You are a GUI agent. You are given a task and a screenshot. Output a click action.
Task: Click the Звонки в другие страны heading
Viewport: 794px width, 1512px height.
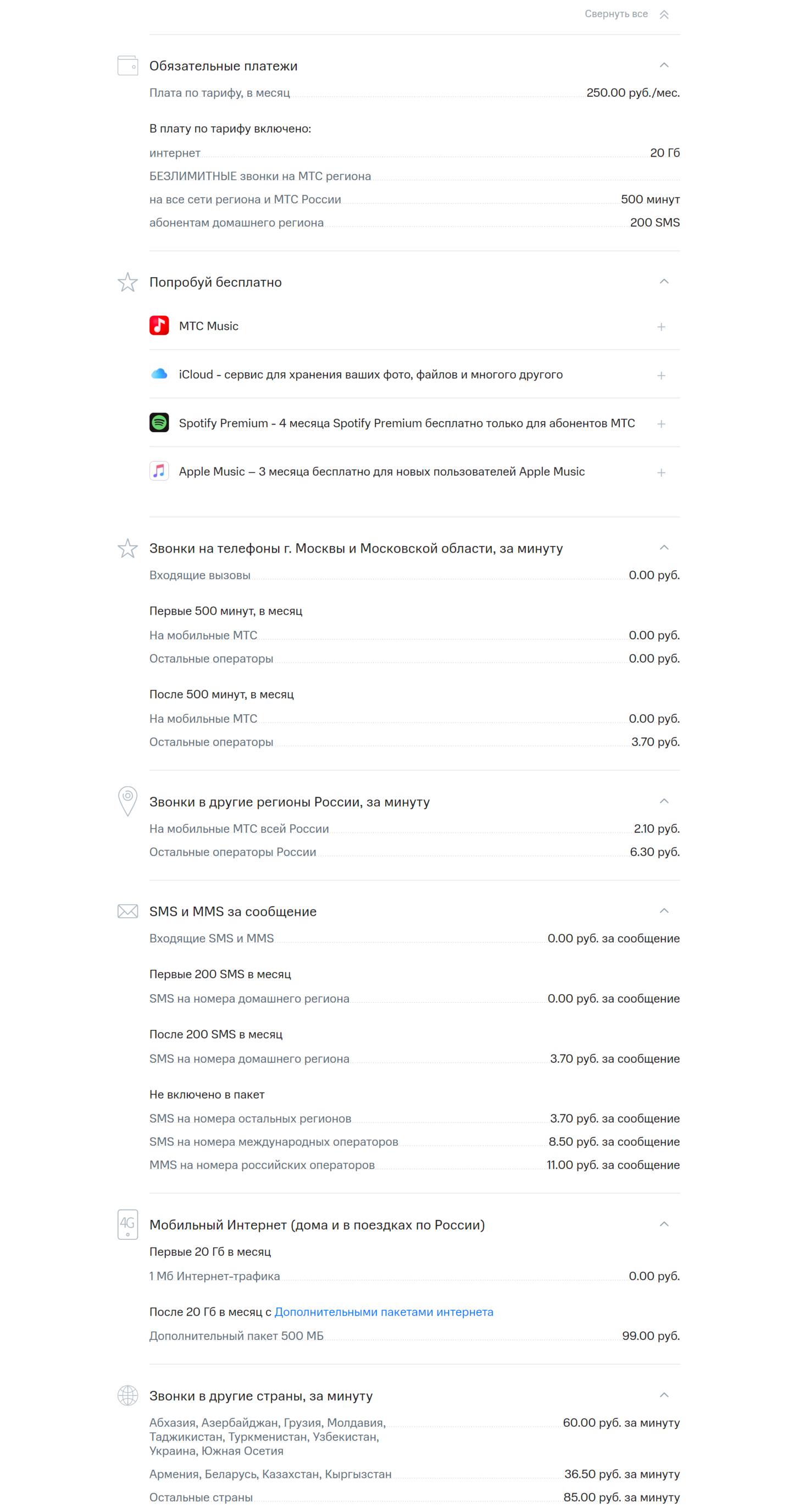[261, 1396]
